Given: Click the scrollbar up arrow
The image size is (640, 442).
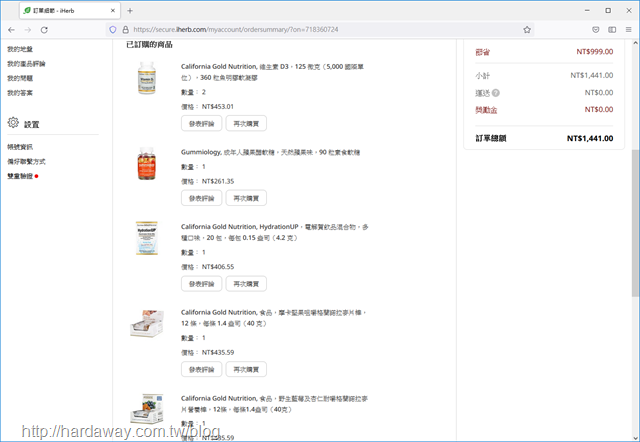Looking at the screenshot, I should click(635, 43).
